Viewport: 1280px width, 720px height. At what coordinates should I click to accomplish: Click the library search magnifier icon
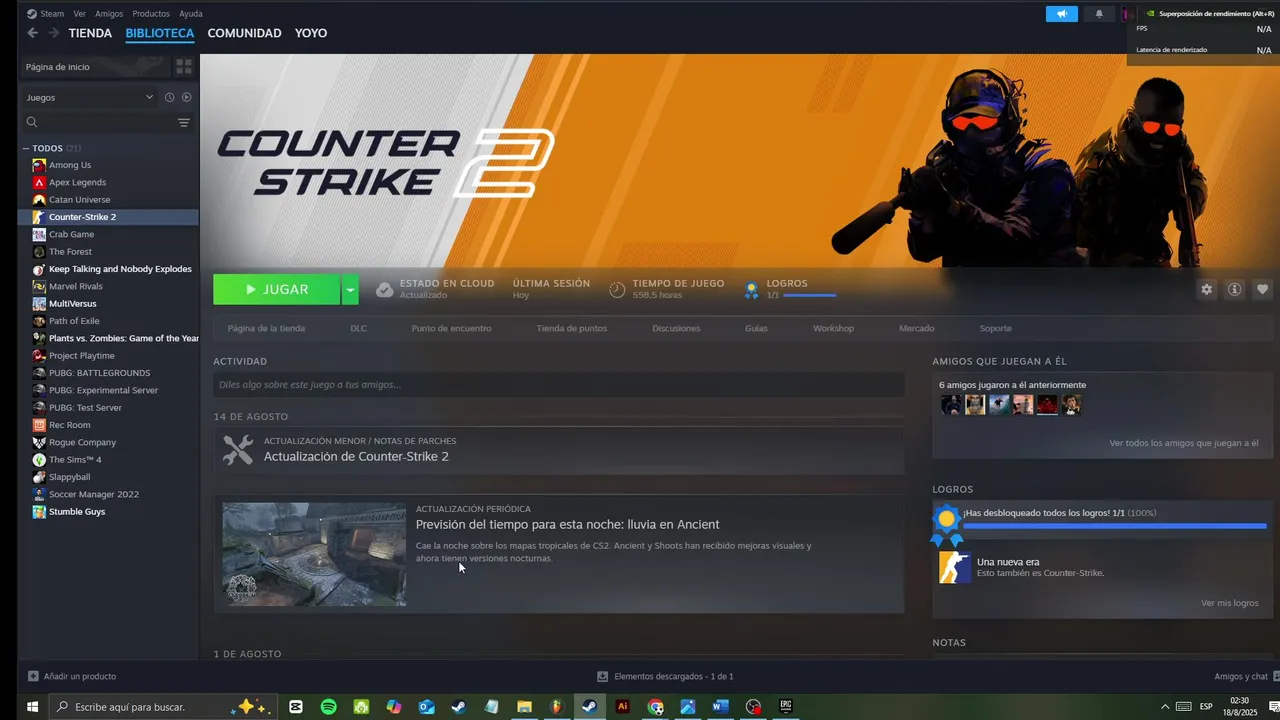[32, 122]
